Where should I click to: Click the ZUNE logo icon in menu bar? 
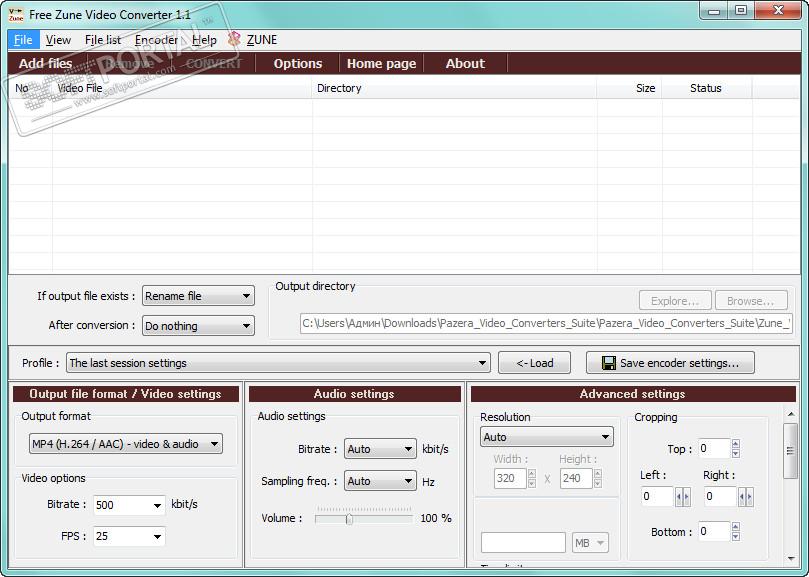pos(234,39)
